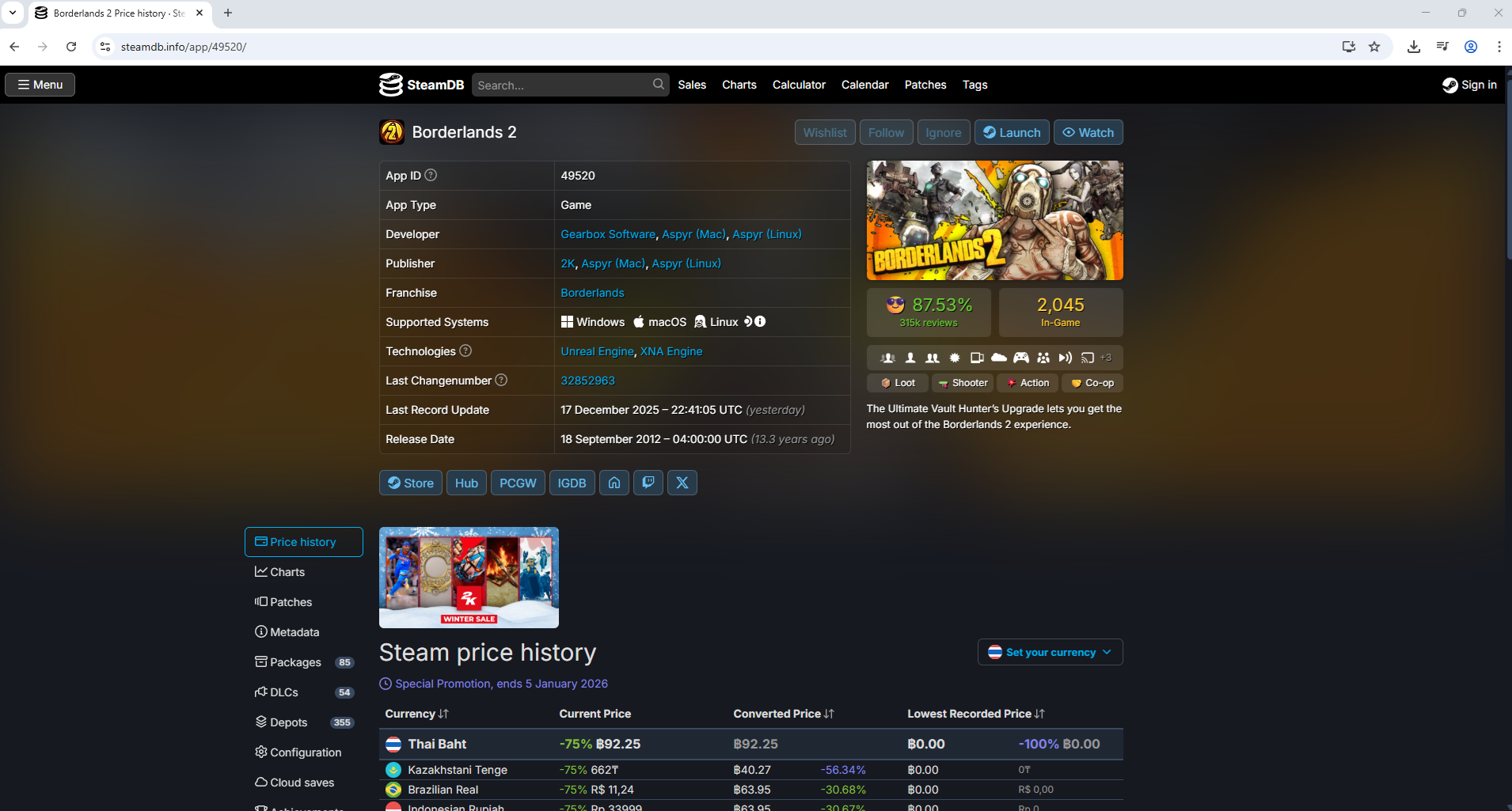Select the Depots sidebar tab
This screenshot has height=811, width=1512.
tap(304, 722)
